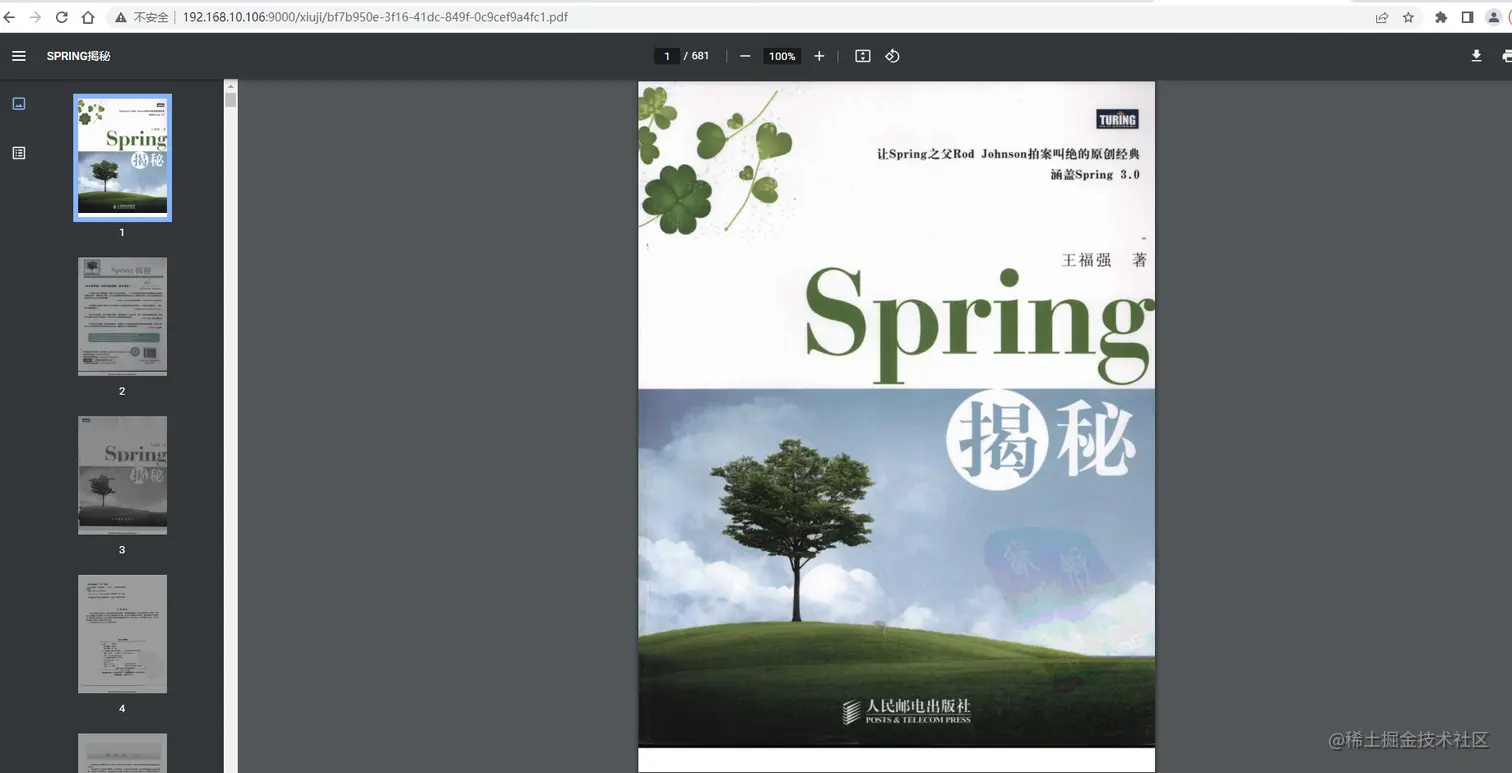Select page 3 thumbnail
Viewport: 1512px width, 773px height.
122,475
